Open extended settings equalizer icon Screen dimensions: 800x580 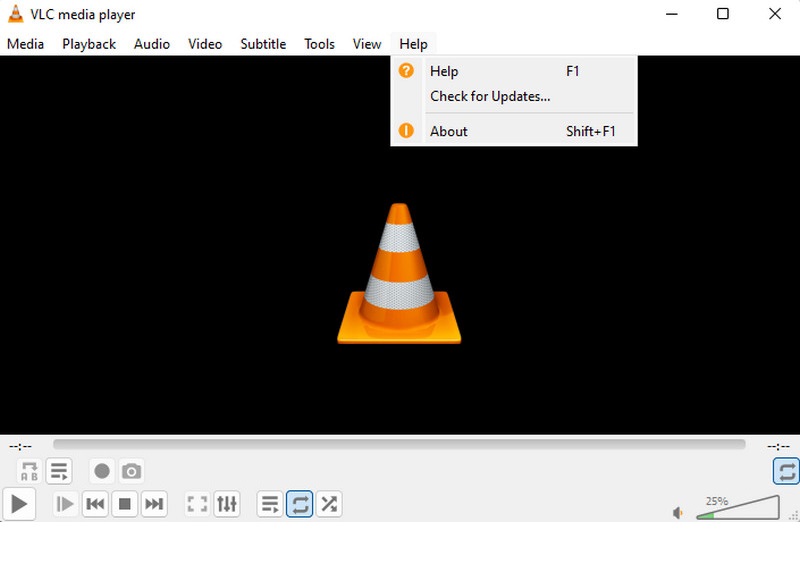tap(227, 504)
